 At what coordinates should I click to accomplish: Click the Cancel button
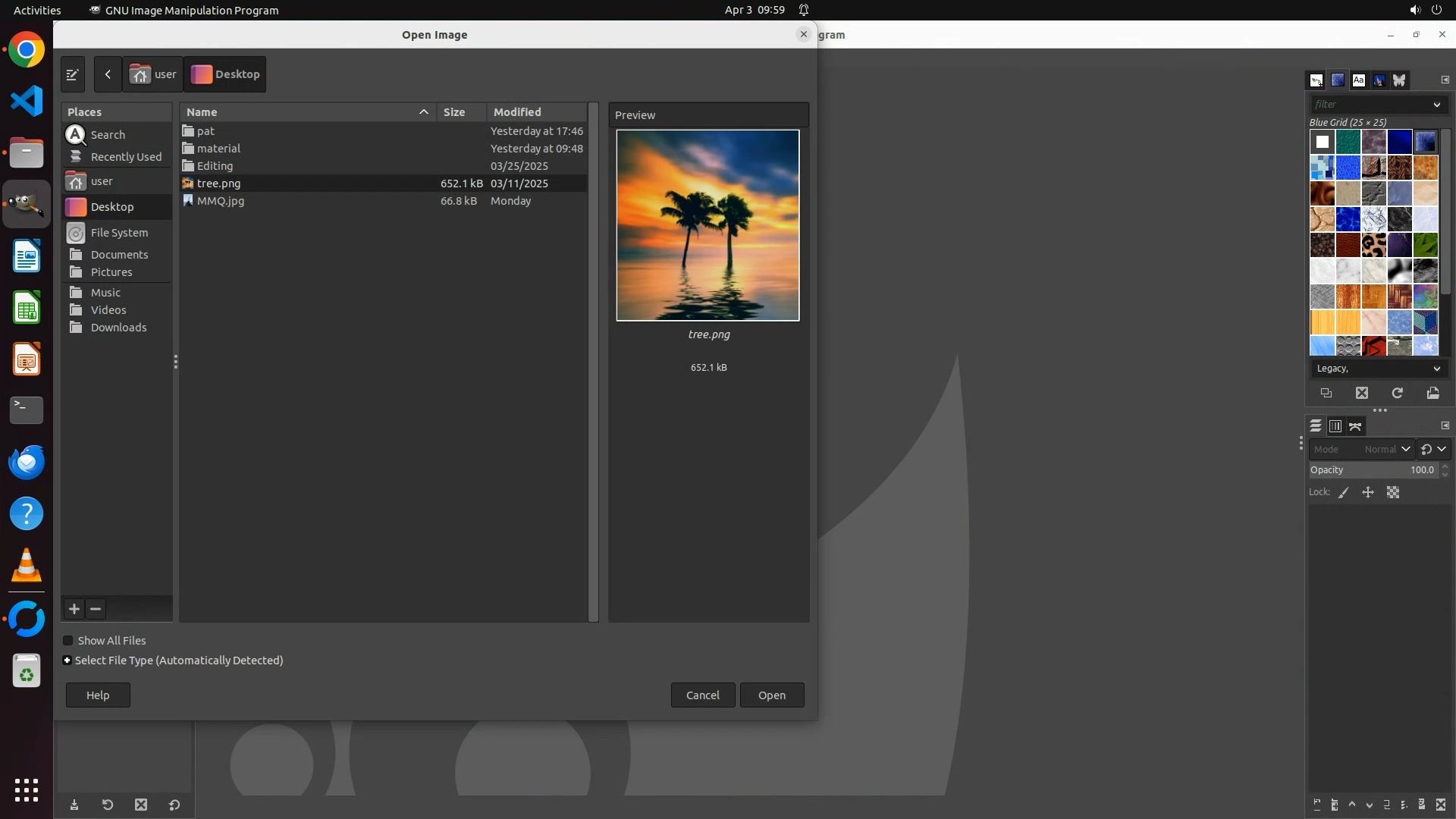pos(702,695)
